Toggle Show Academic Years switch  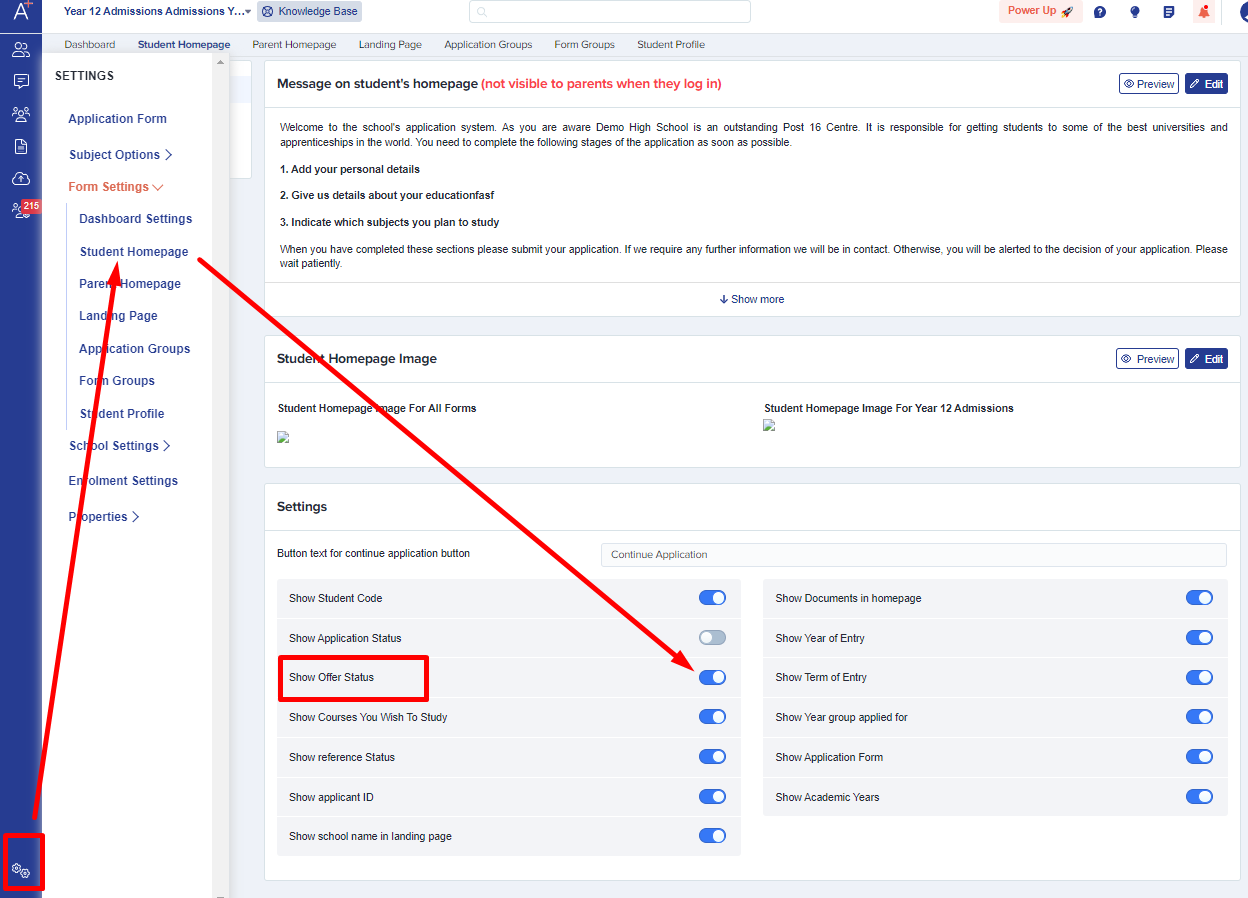(x=1199, y=797)
